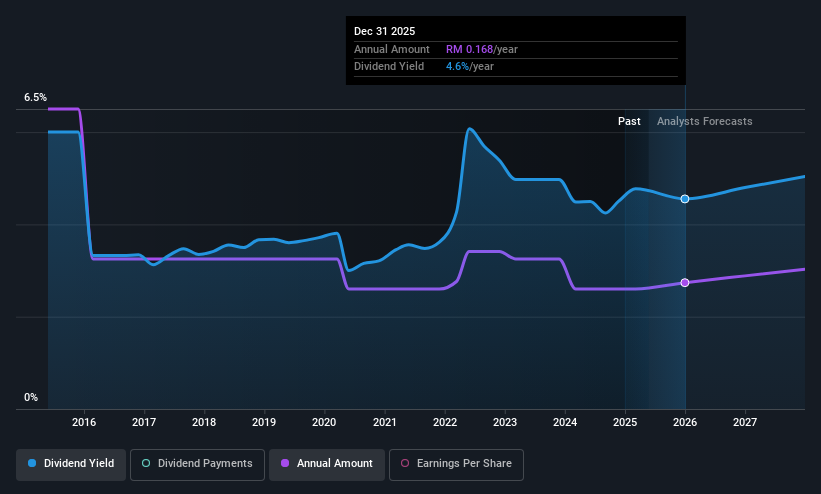Click the pink Earnings Per Share circle icon
Image resolution: width=821 pixels, height=494 pixels.
405,463
